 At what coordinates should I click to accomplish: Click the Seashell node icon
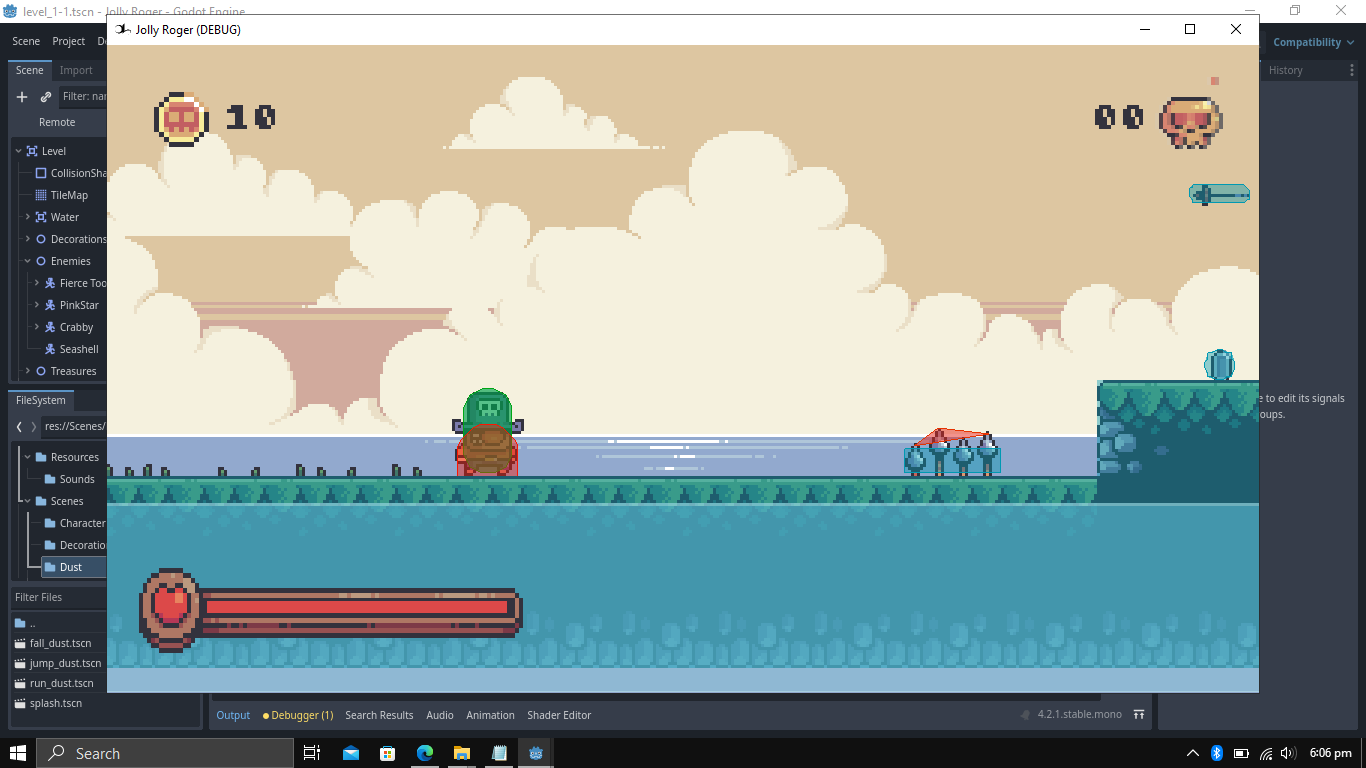50,349
